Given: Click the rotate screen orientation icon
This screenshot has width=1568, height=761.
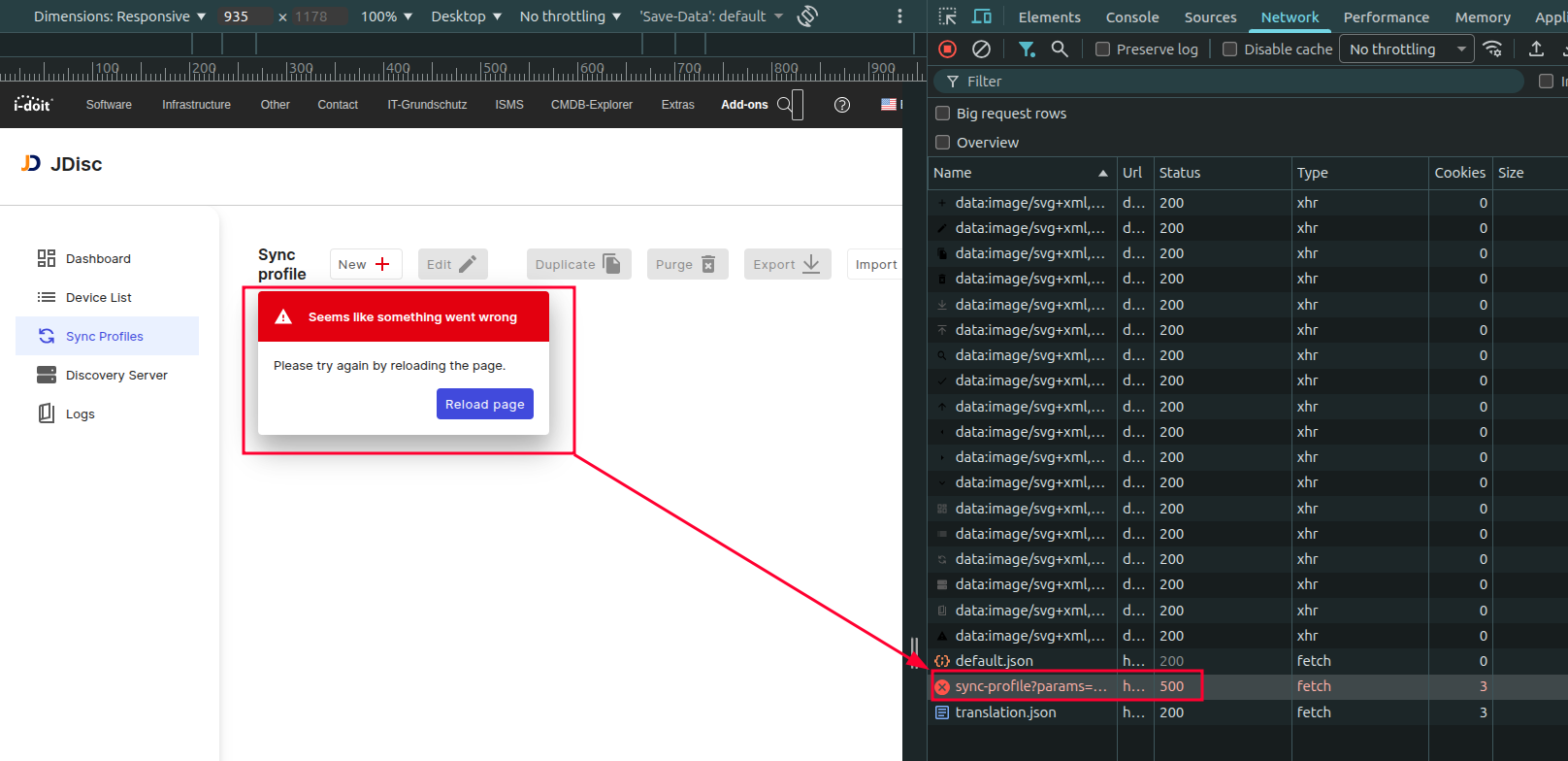Looking at the screenshot, I should tap(807, 17).
